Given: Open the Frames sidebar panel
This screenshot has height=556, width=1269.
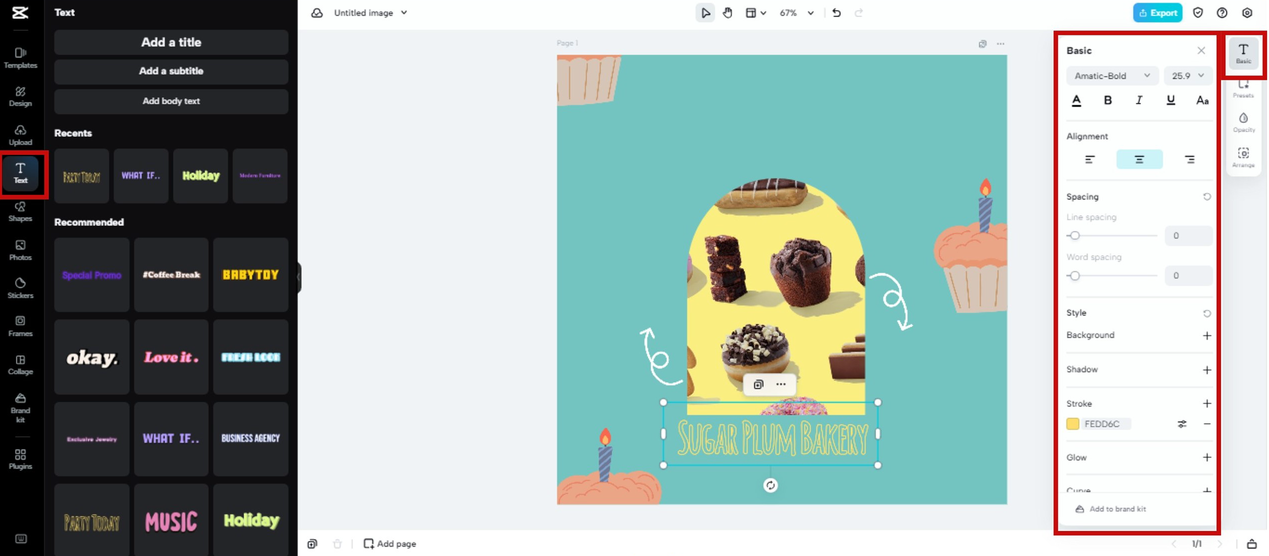Looking at the screenshot, I should (20, 326).
